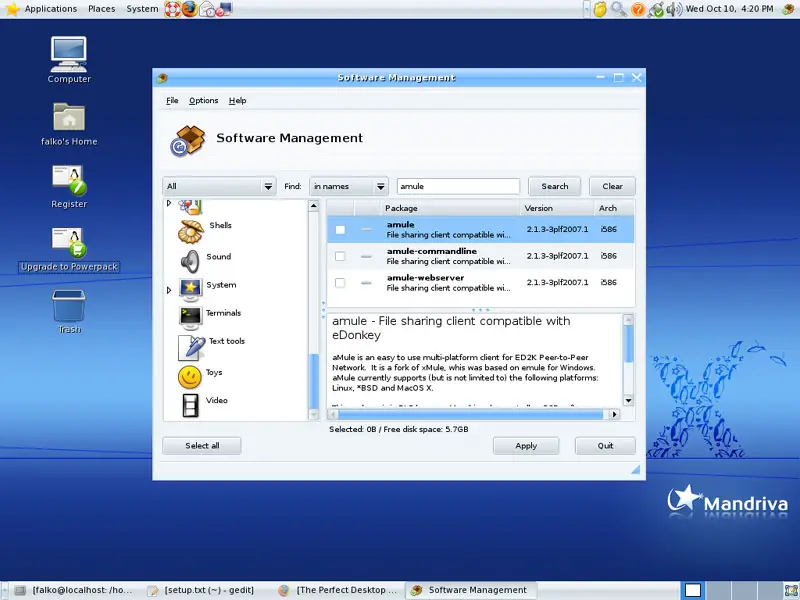
Task: Tick the amule-commandline package checkbox
Action: point(340,257)
